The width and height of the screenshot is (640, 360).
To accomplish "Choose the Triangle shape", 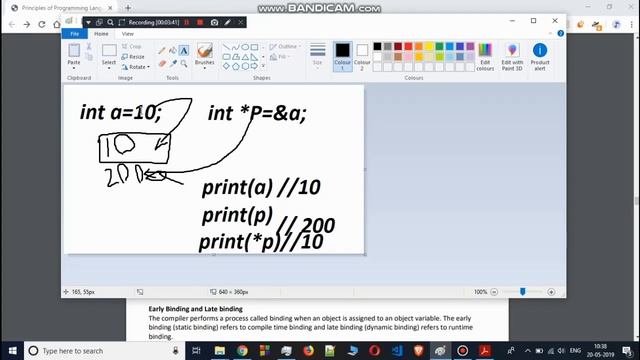I will point(245,57).
